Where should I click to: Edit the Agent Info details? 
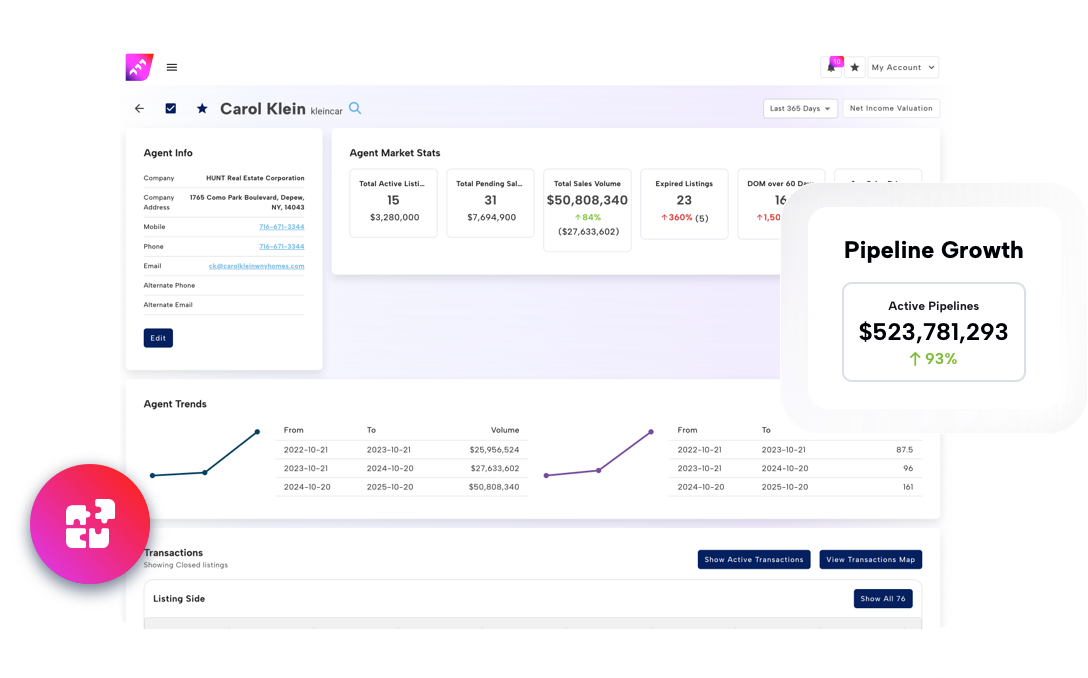tap(158, 338)
